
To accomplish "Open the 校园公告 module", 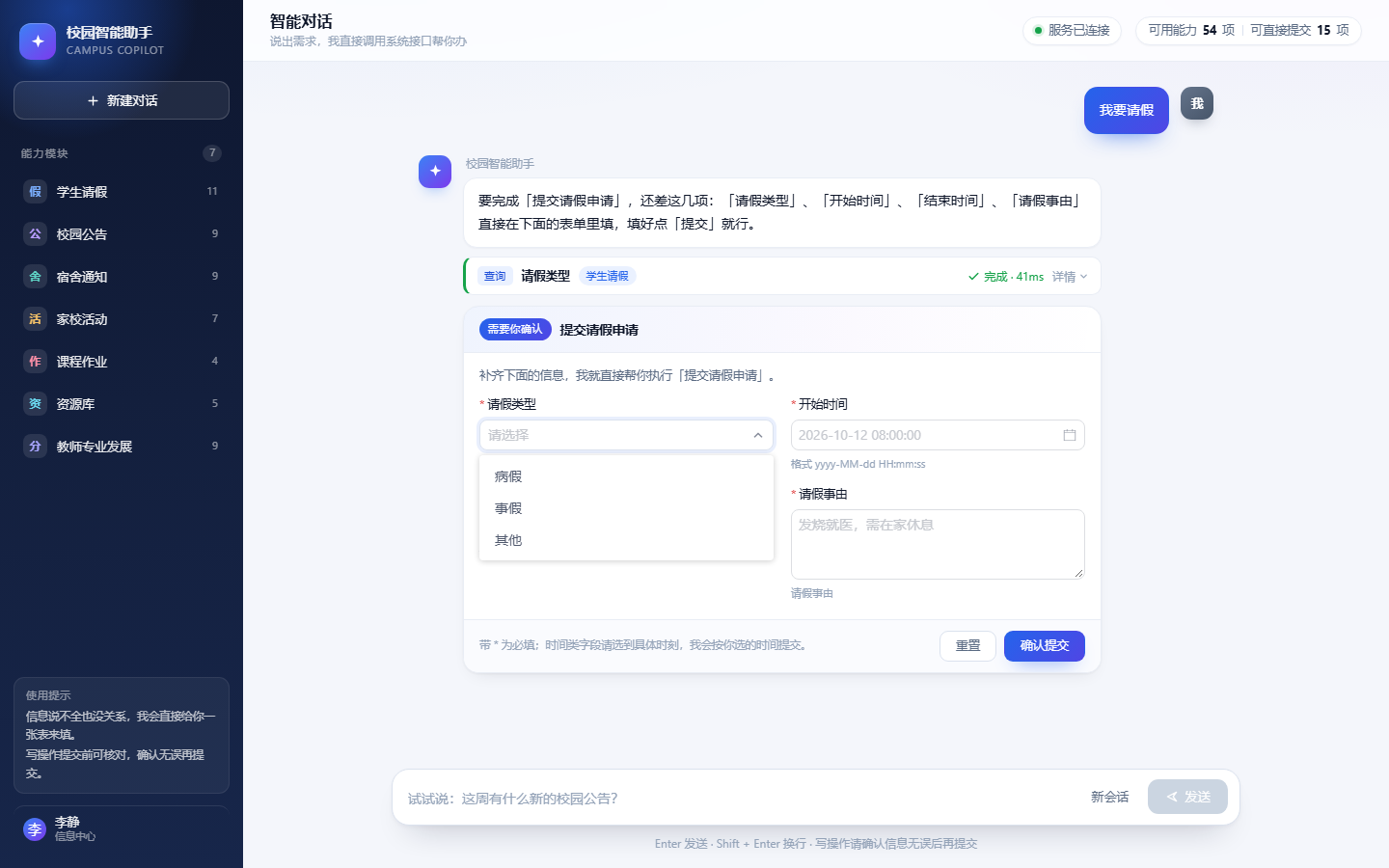I will click(122, 234).
